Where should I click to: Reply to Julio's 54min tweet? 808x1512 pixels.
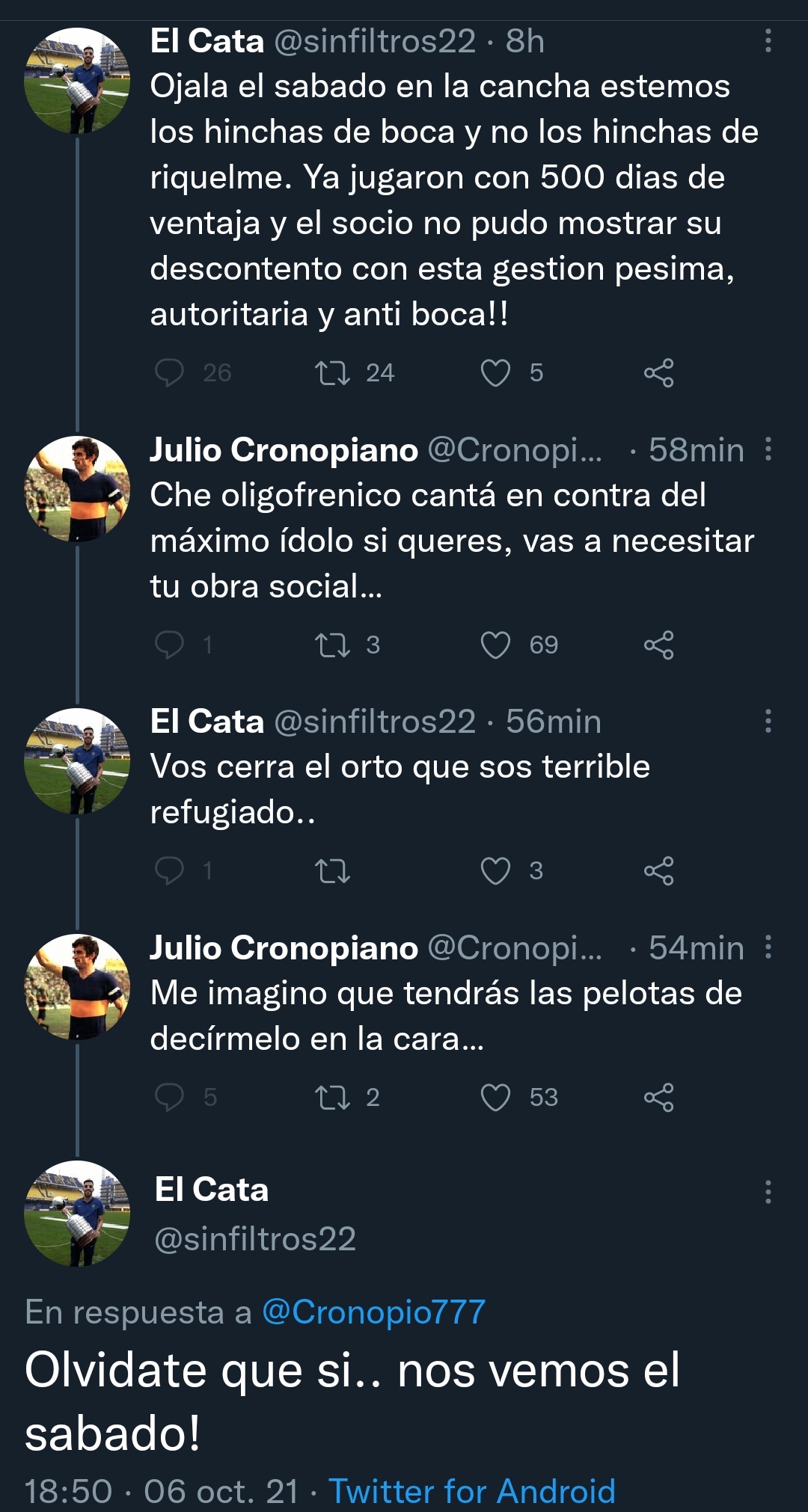point(169,1097)
